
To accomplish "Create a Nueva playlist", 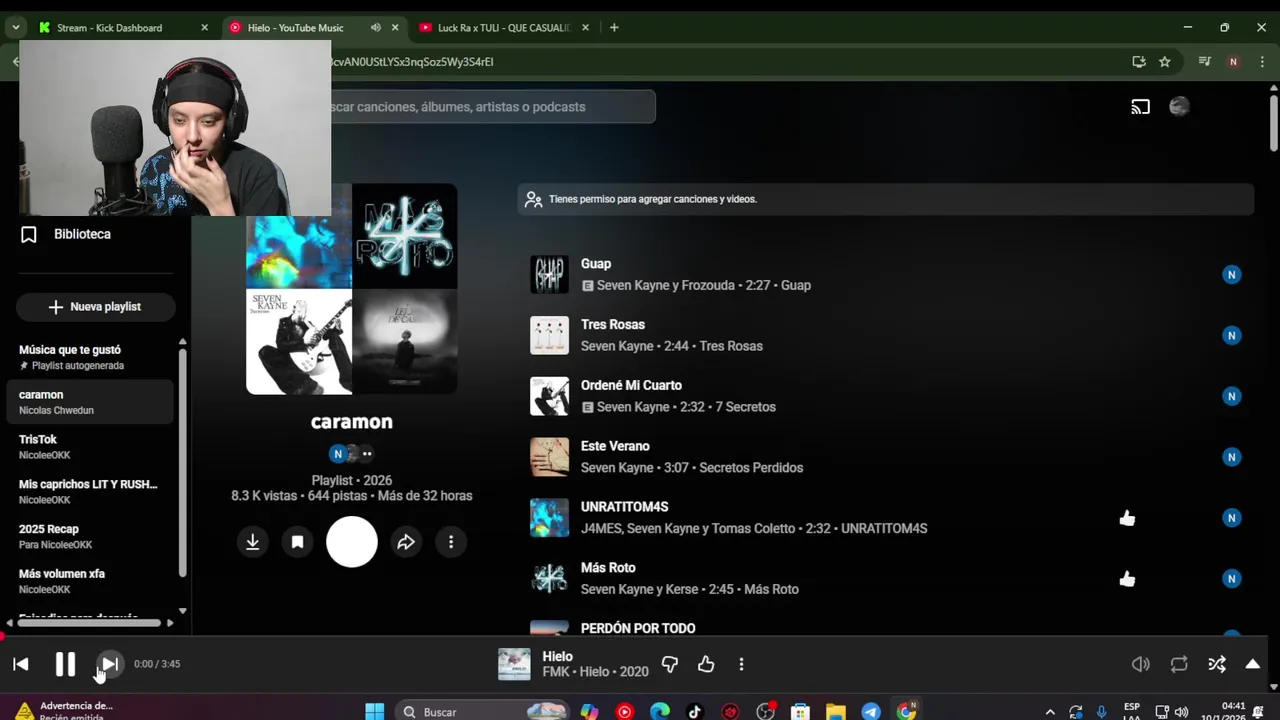I will coord(96,307).
